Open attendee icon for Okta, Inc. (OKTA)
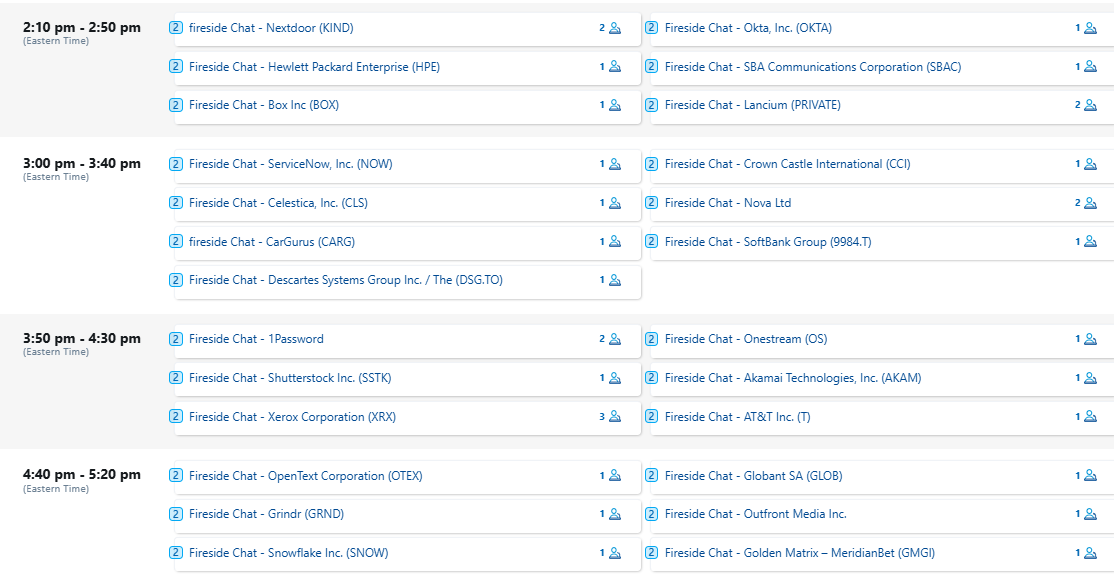Screen dimensions: 1114x587 [1091, 28]
